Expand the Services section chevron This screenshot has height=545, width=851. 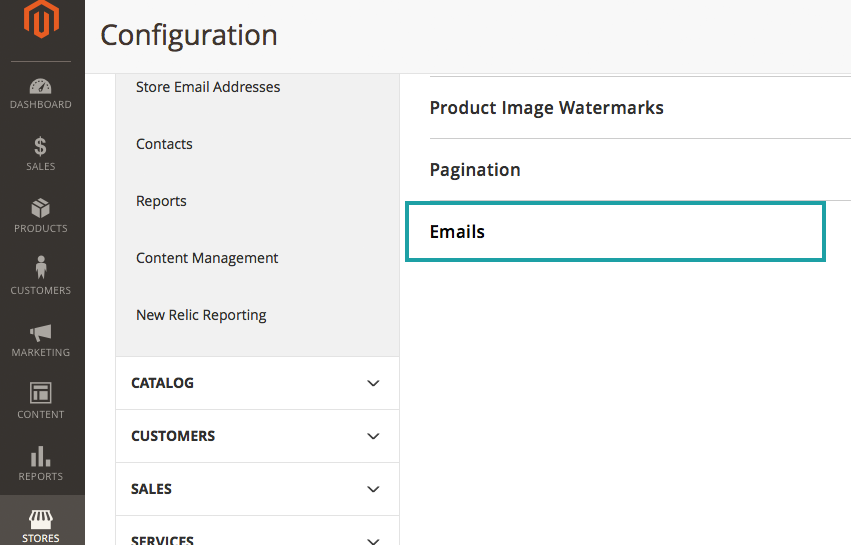373,539
